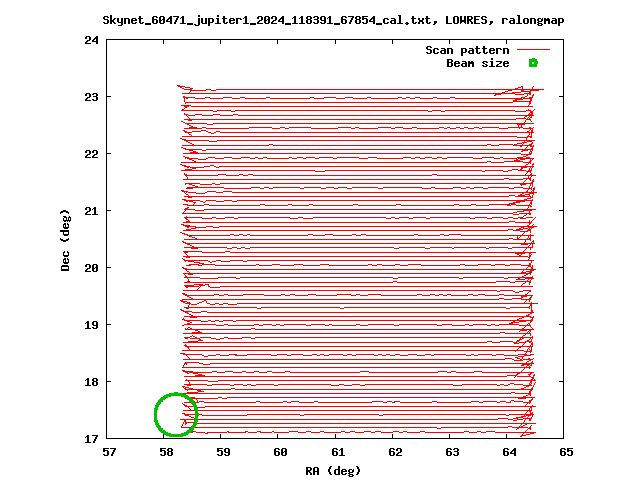Click the Dec axis tick label 24
The image size is (640, 480).
92,40
